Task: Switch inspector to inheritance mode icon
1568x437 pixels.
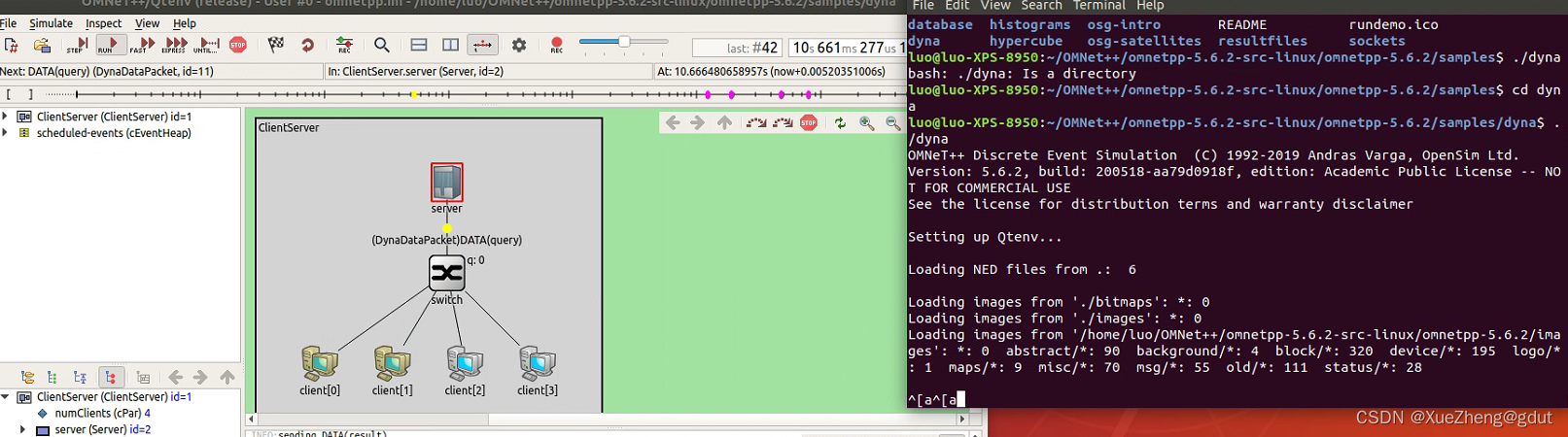Action: [x=80, y=378]
